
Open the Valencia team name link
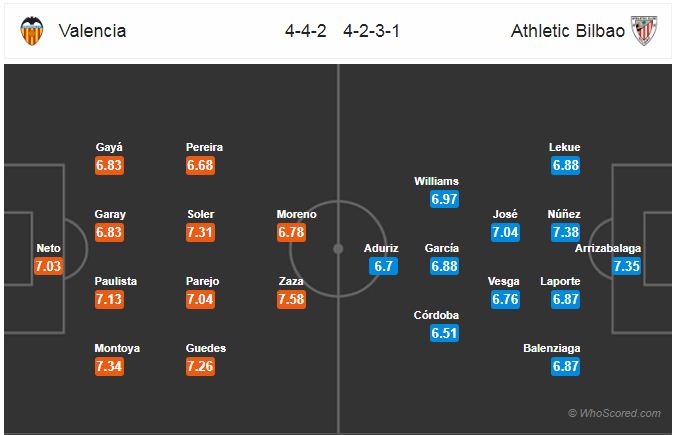coord(92,31)
